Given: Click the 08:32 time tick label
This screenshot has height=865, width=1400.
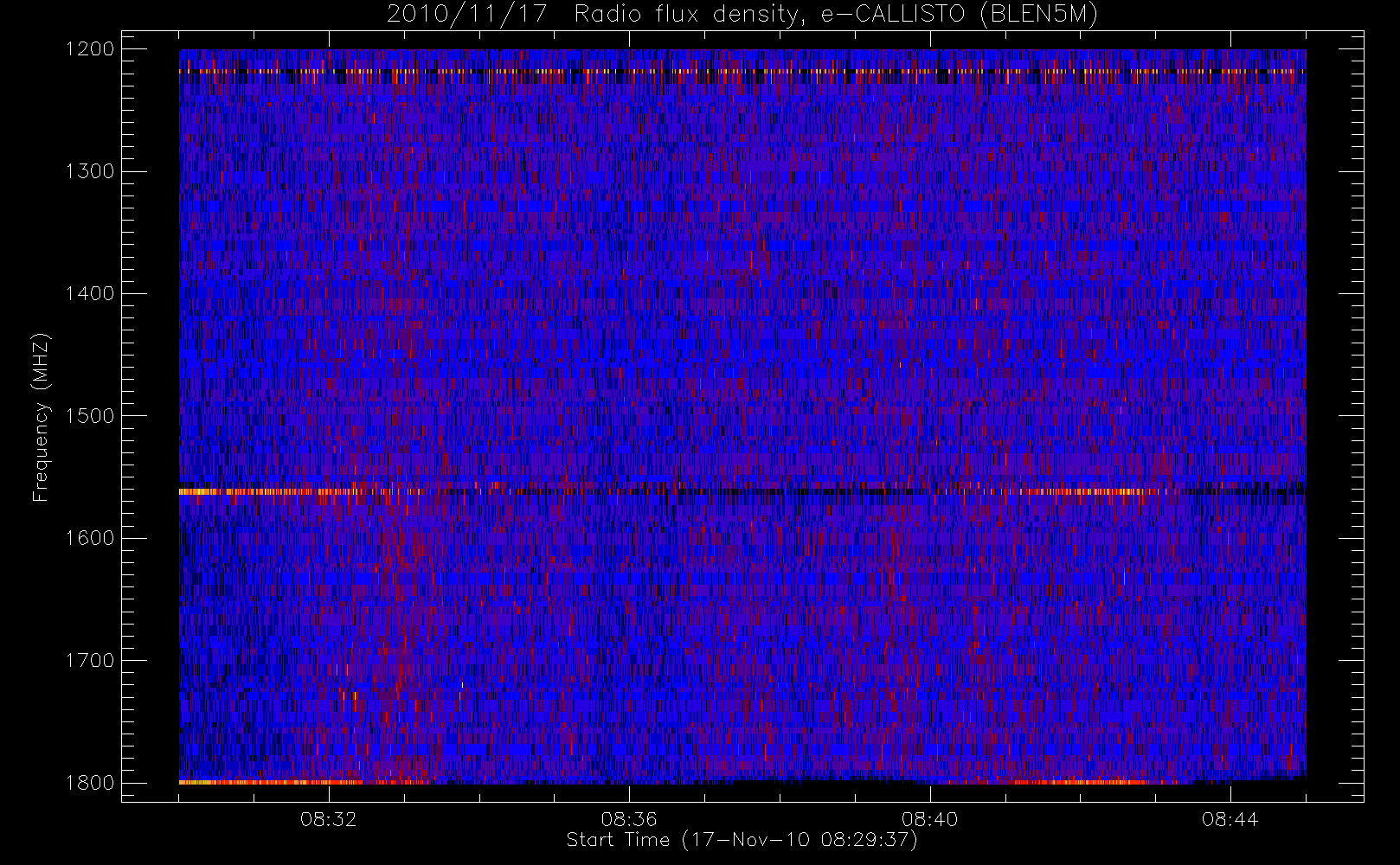Looking at the screenshot, I should [x=329, y=819].
